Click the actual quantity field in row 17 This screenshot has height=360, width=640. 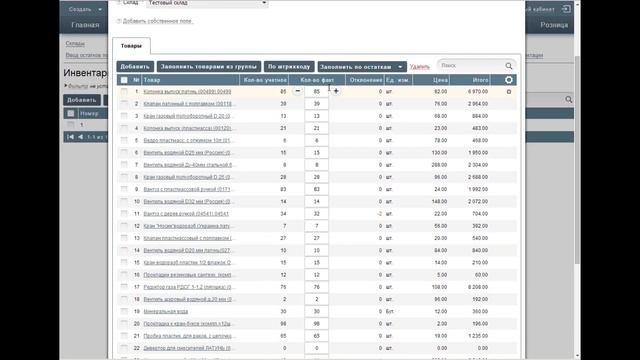coord(316,287)
